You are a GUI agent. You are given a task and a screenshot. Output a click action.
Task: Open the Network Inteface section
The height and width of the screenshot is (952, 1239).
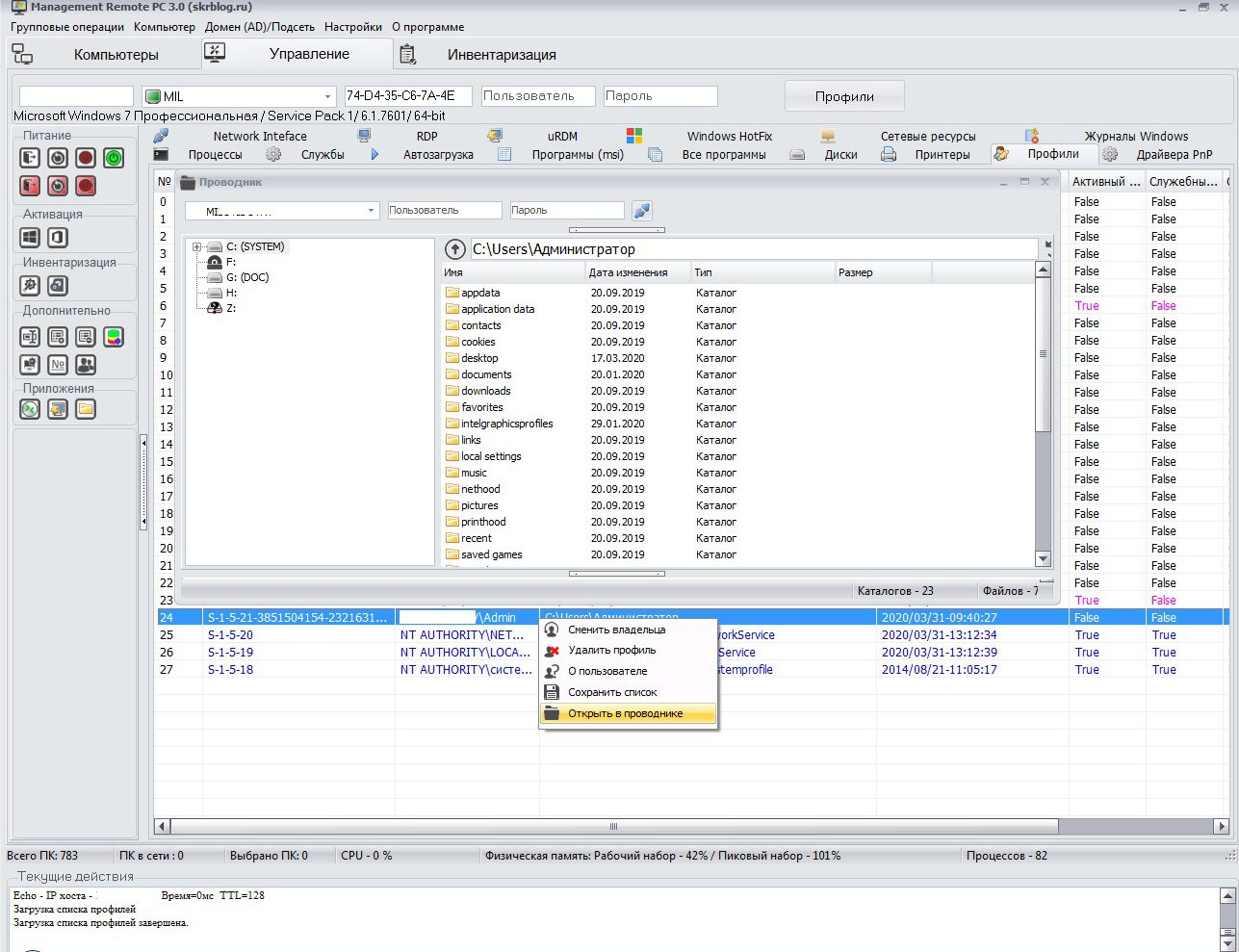[260, 136]
